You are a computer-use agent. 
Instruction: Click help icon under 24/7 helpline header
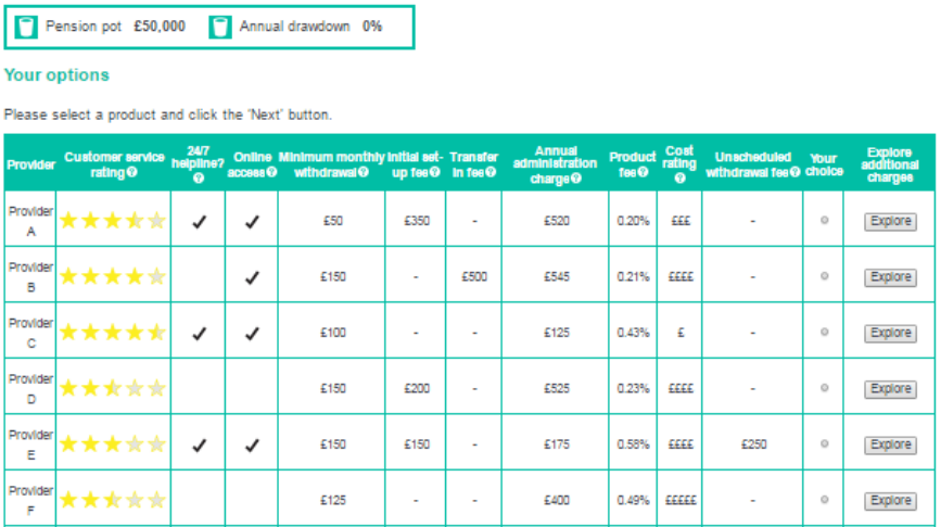[199, 178]
